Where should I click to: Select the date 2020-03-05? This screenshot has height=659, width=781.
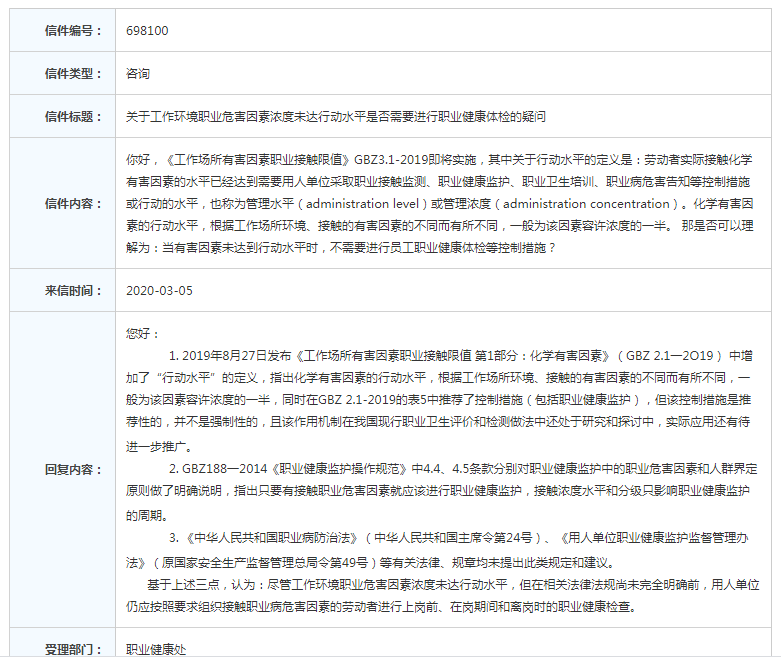160,290
